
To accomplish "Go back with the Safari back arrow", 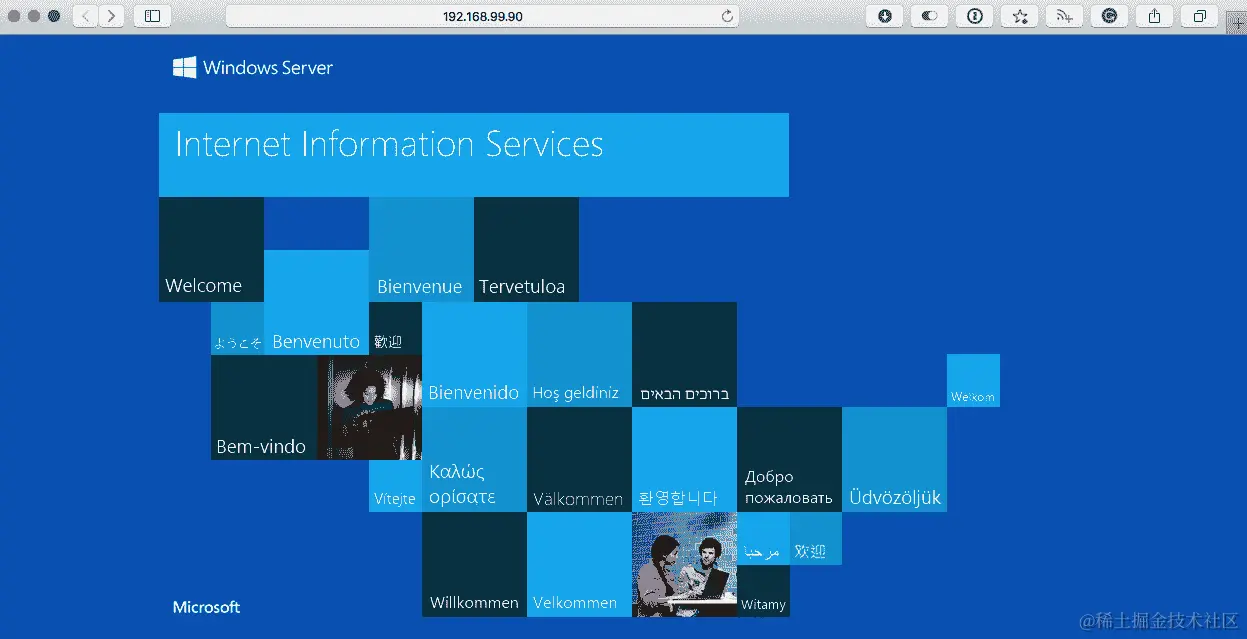I will [x=85, y=16].
